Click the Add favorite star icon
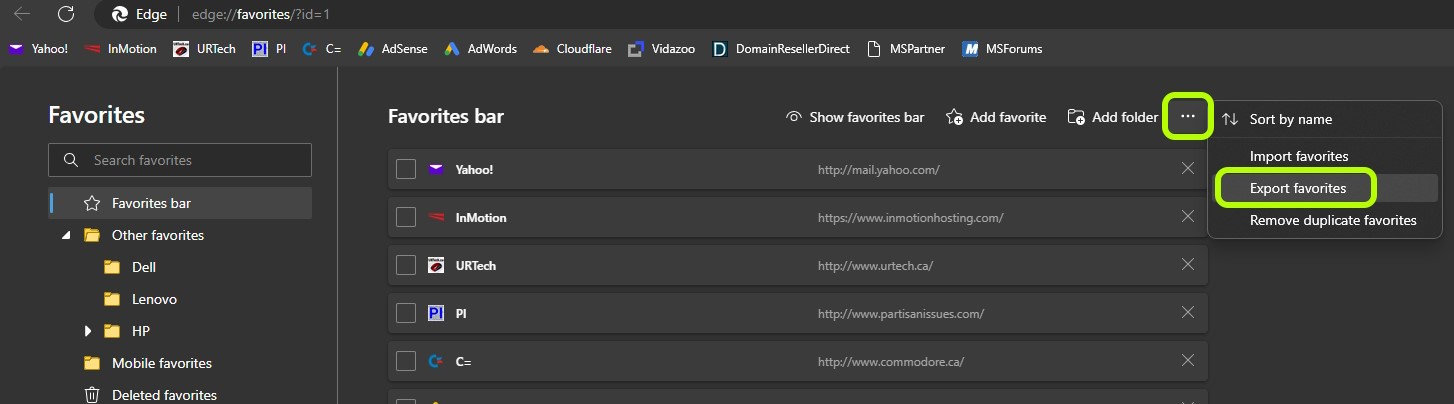This screenshot has height=404, width=1454. pyautogui.click(x=954, y=117)
